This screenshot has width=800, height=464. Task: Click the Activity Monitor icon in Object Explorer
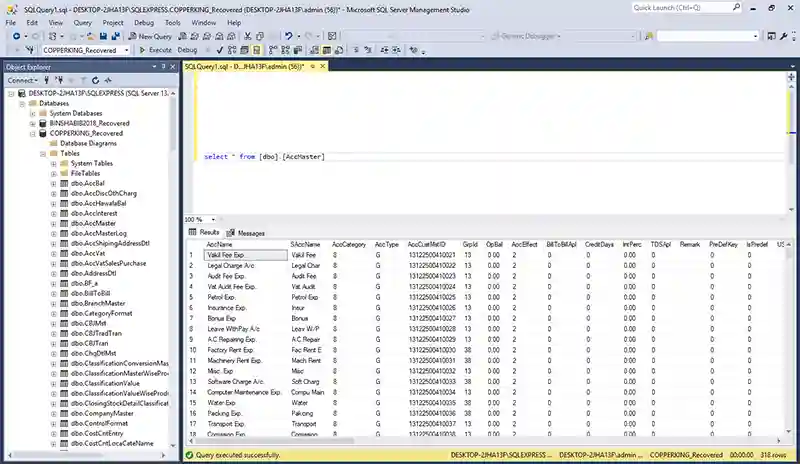point(108,80)
